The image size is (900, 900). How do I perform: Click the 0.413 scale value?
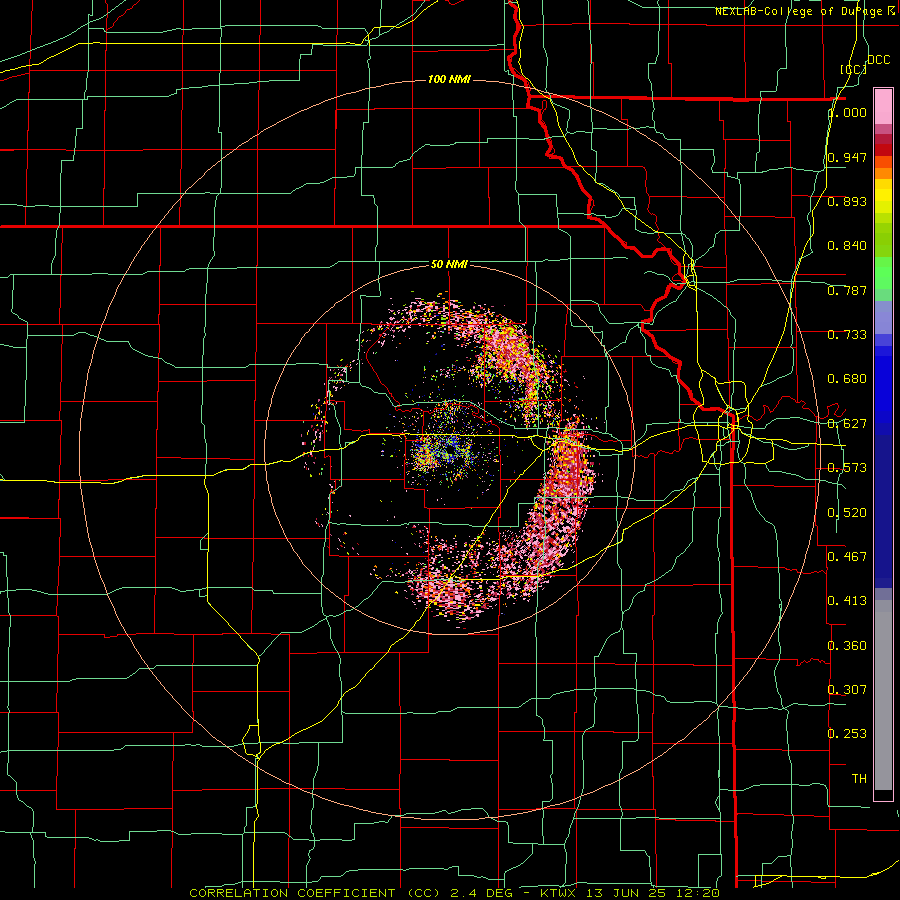pos(847,601)
